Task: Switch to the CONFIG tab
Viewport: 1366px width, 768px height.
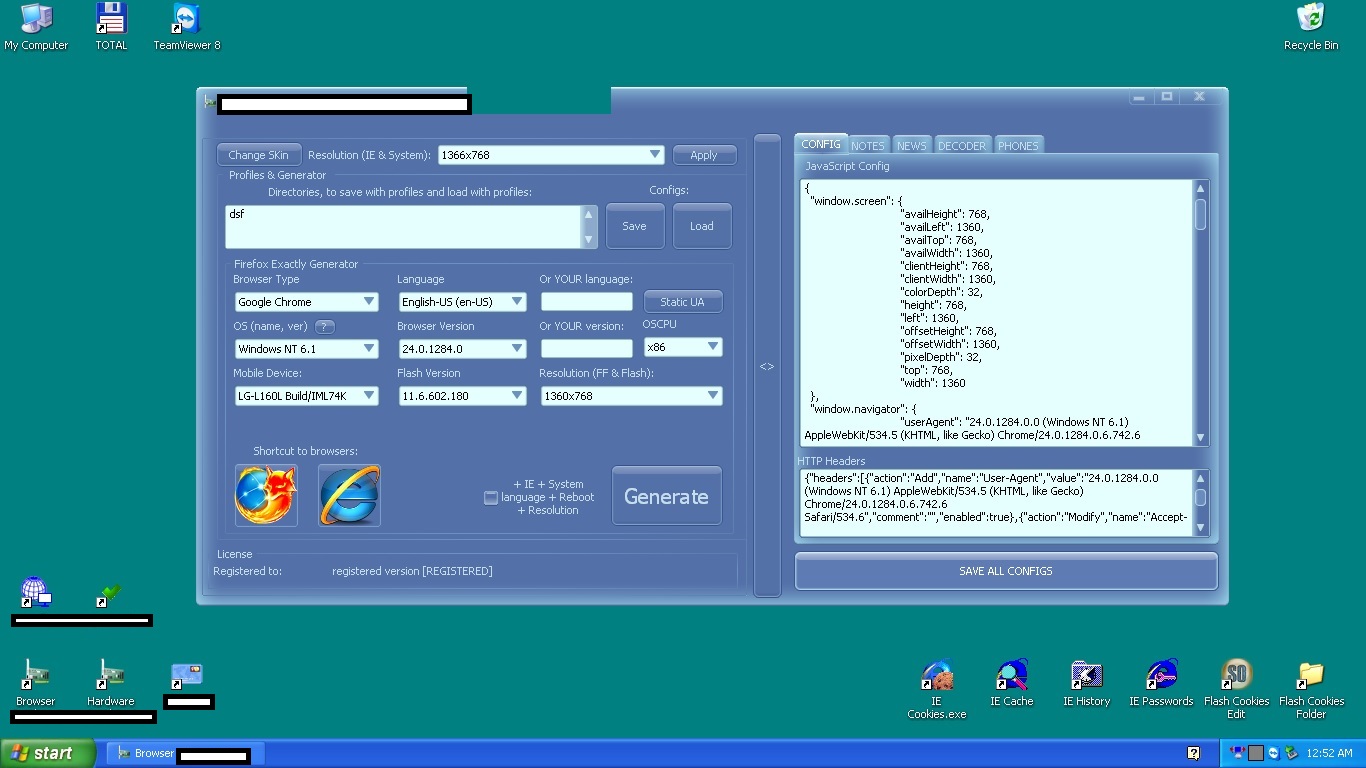Action: pos(821,144)
